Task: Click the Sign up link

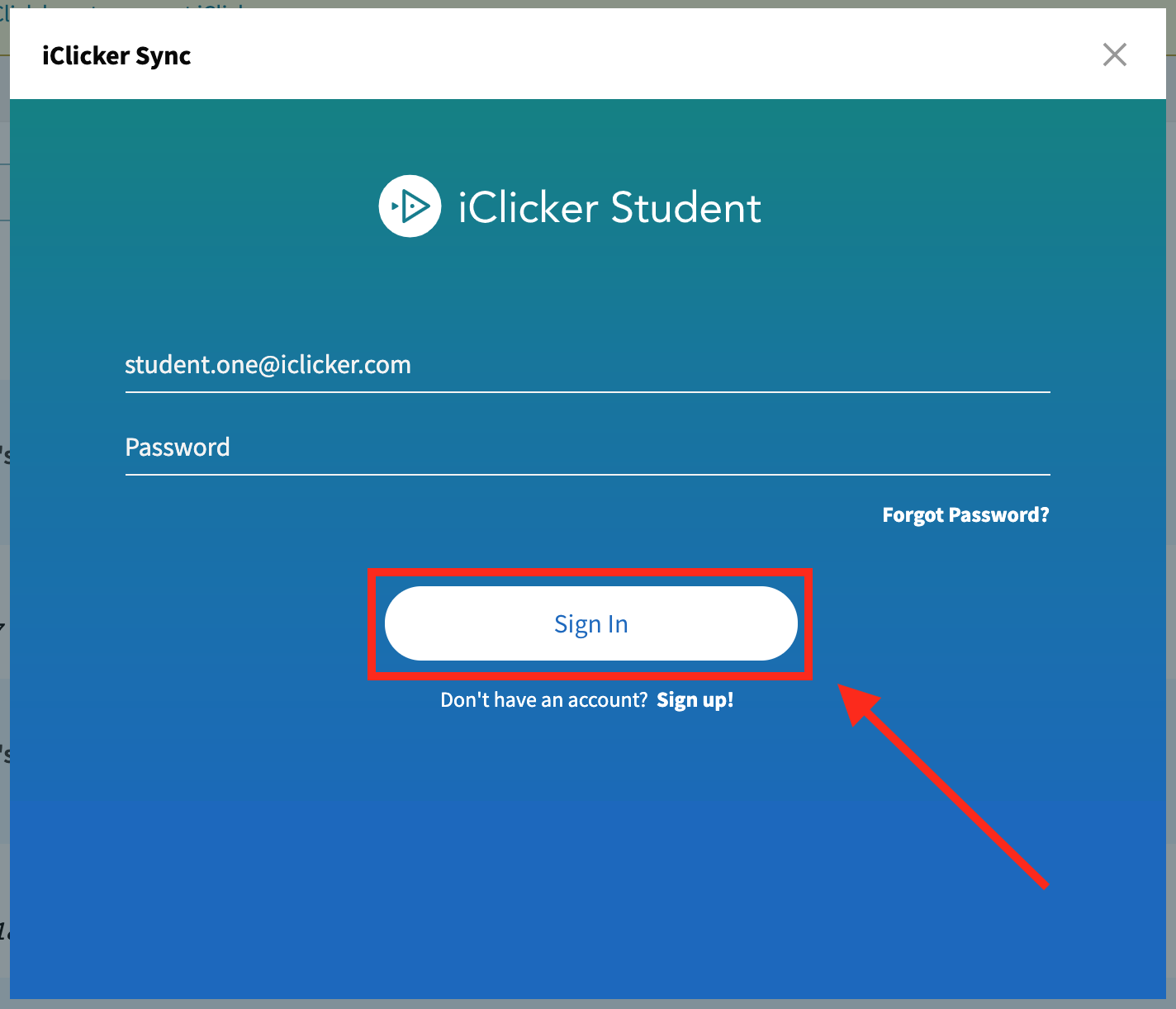Action: (x=695, y=699)
